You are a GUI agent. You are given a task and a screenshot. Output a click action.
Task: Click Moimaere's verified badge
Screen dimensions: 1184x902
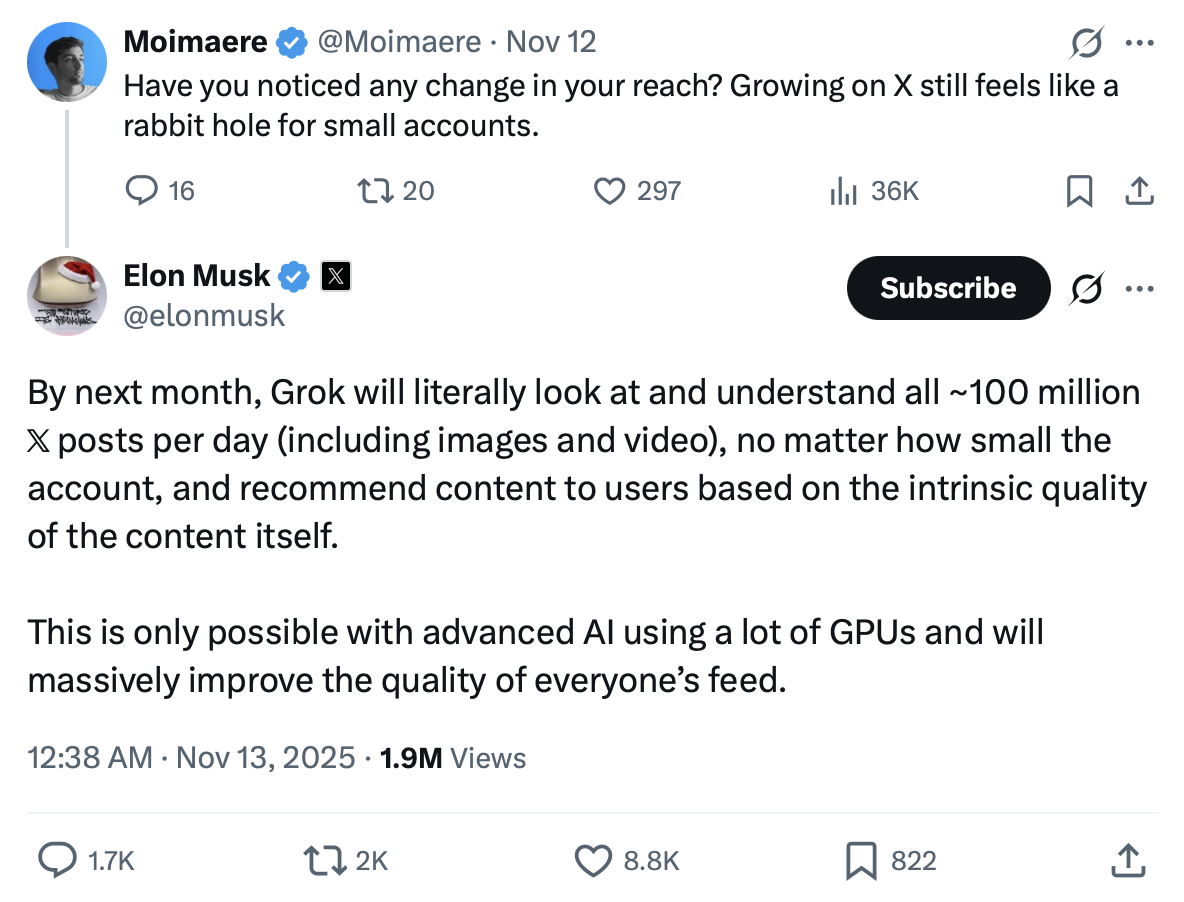click(x=291, y=41)
